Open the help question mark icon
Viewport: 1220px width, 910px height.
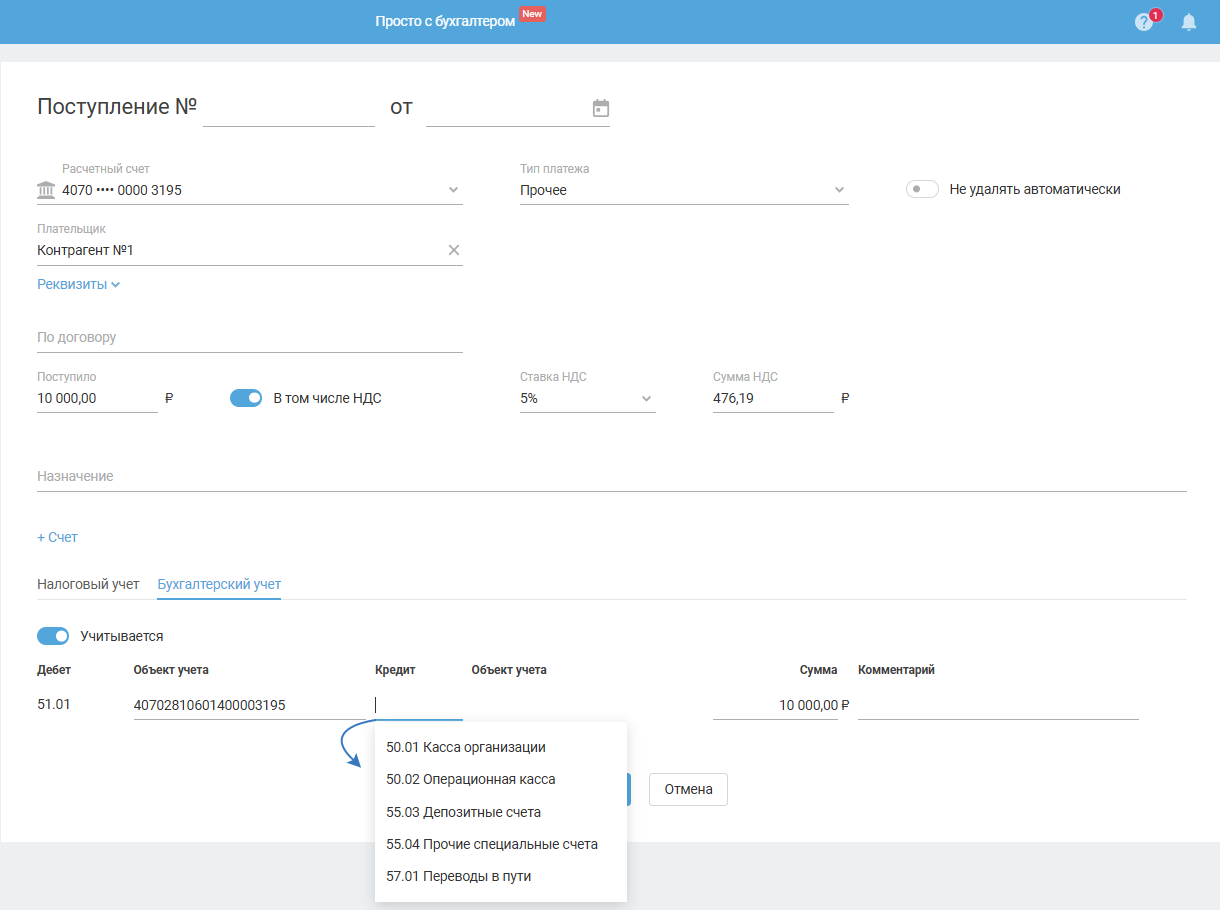(1144, 22)
